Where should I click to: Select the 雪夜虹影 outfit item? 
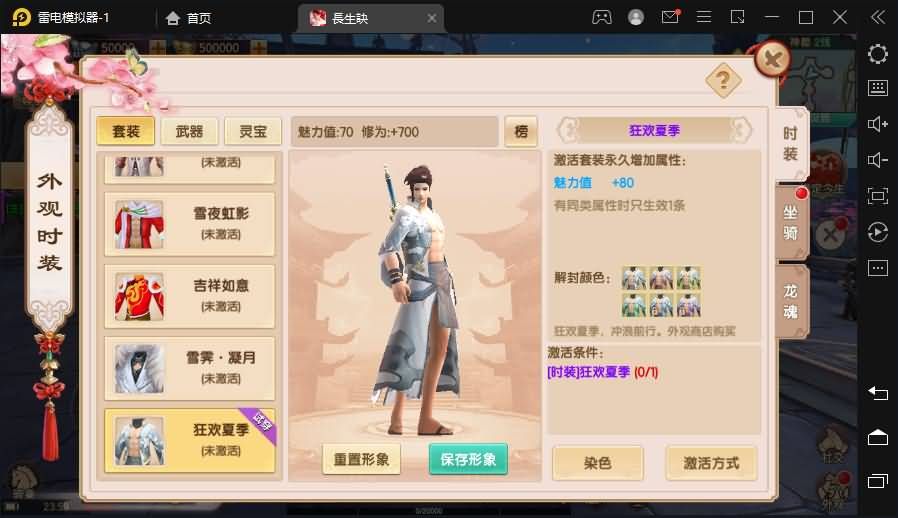[x=190, y=224]
